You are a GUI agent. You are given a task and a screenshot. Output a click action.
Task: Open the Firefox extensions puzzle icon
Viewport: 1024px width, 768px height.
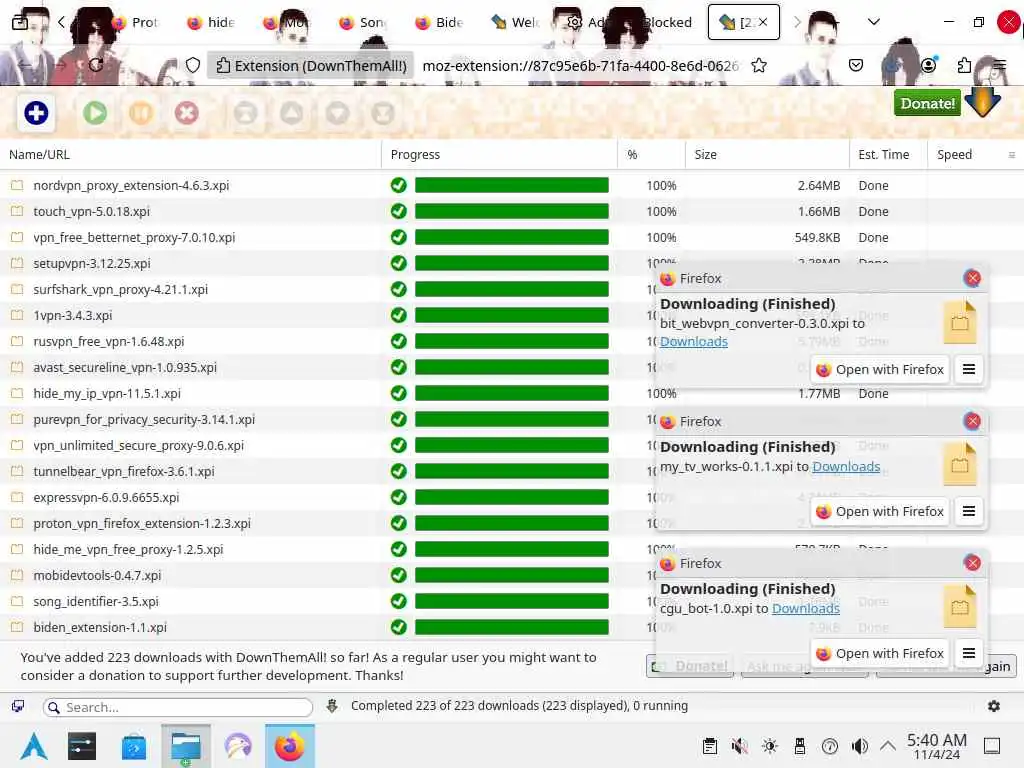(964, 65)
